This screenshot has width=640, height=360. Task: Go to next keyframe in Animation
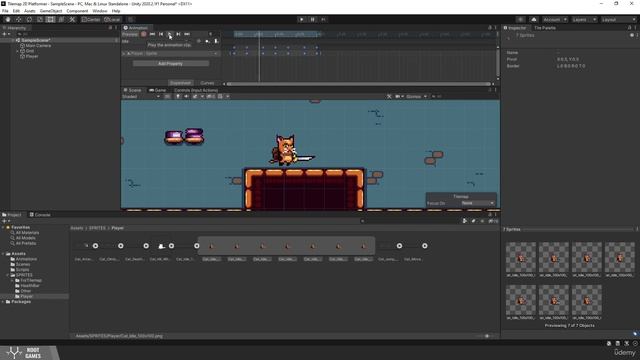pos(178,34)
